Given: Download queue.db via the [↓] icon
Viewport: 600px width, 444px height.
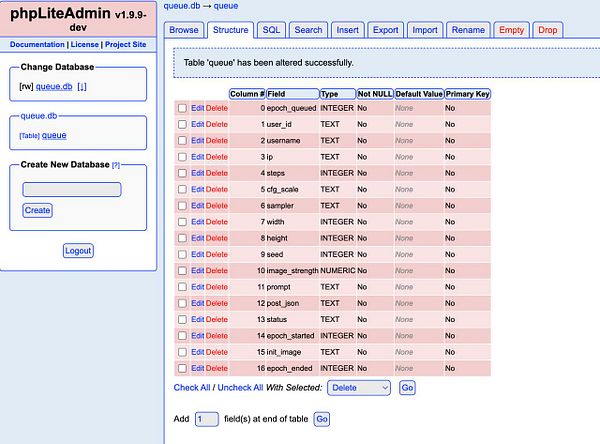Looking at the screenshot, I should point(82,87).
